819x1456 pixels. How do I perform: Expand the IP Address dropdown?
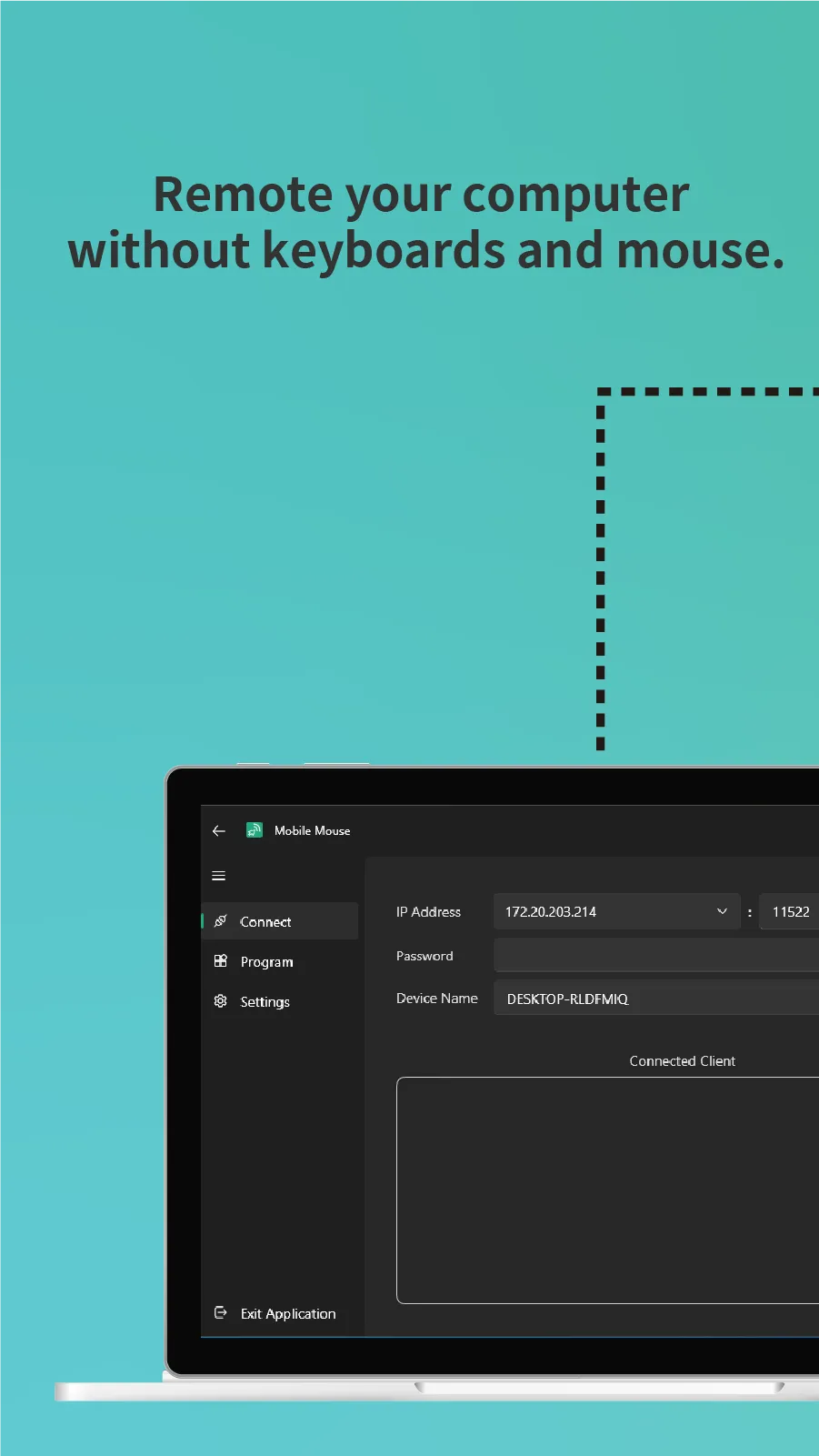tap(617, 911)
